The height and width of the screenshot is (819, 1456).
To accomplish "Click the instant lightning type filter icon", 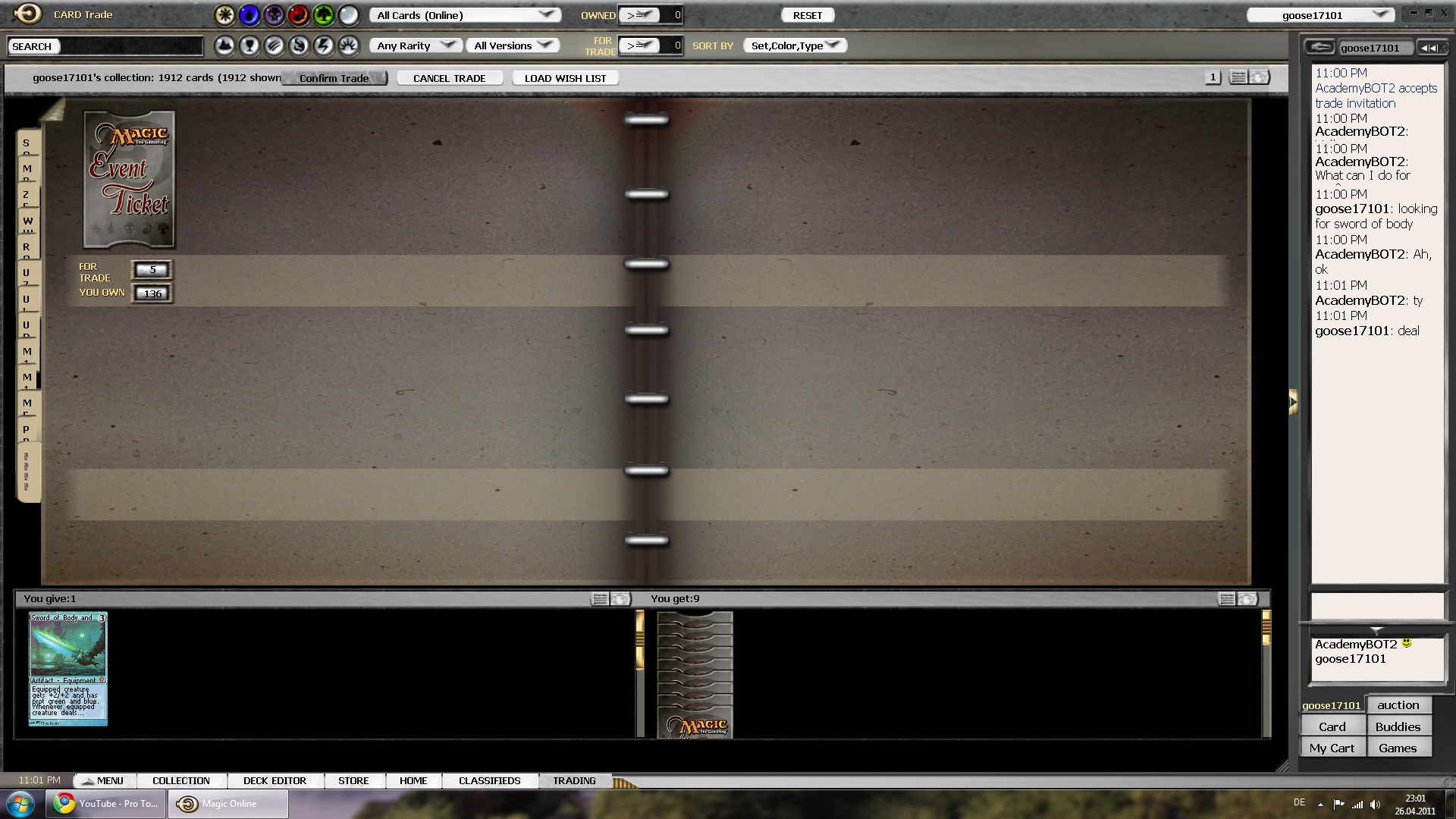I will pos(324,46).
